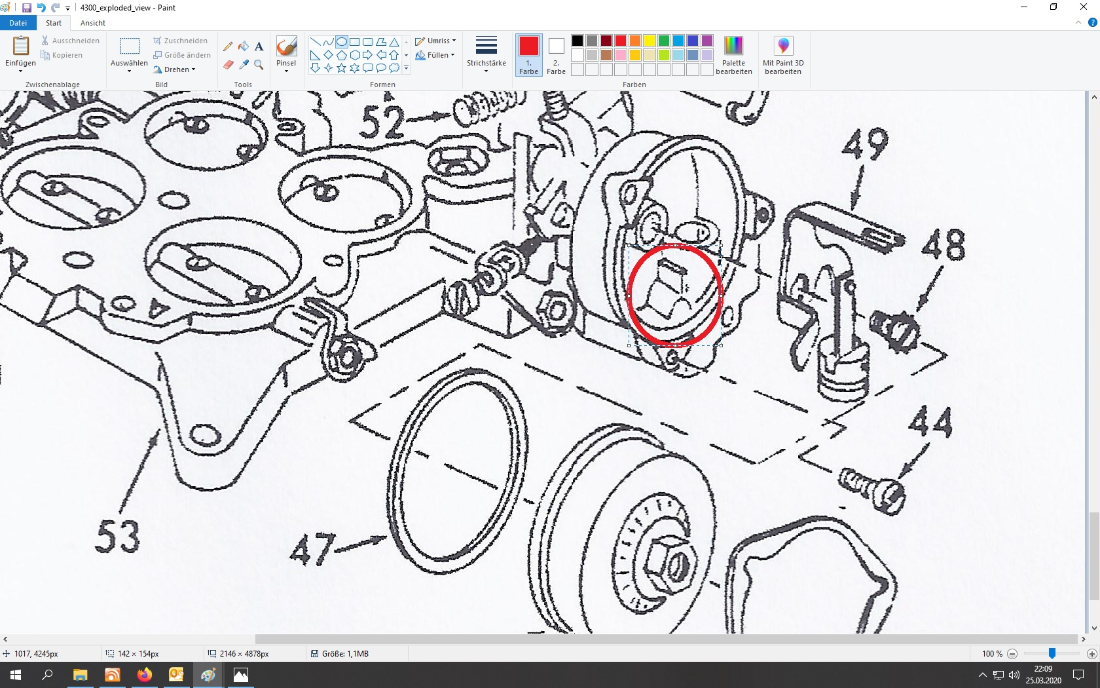The height and width of the screenshot is (688, 1100).
Task: Select the Hexagon shape
Action: pyautogui.click(x=354, y=55)
